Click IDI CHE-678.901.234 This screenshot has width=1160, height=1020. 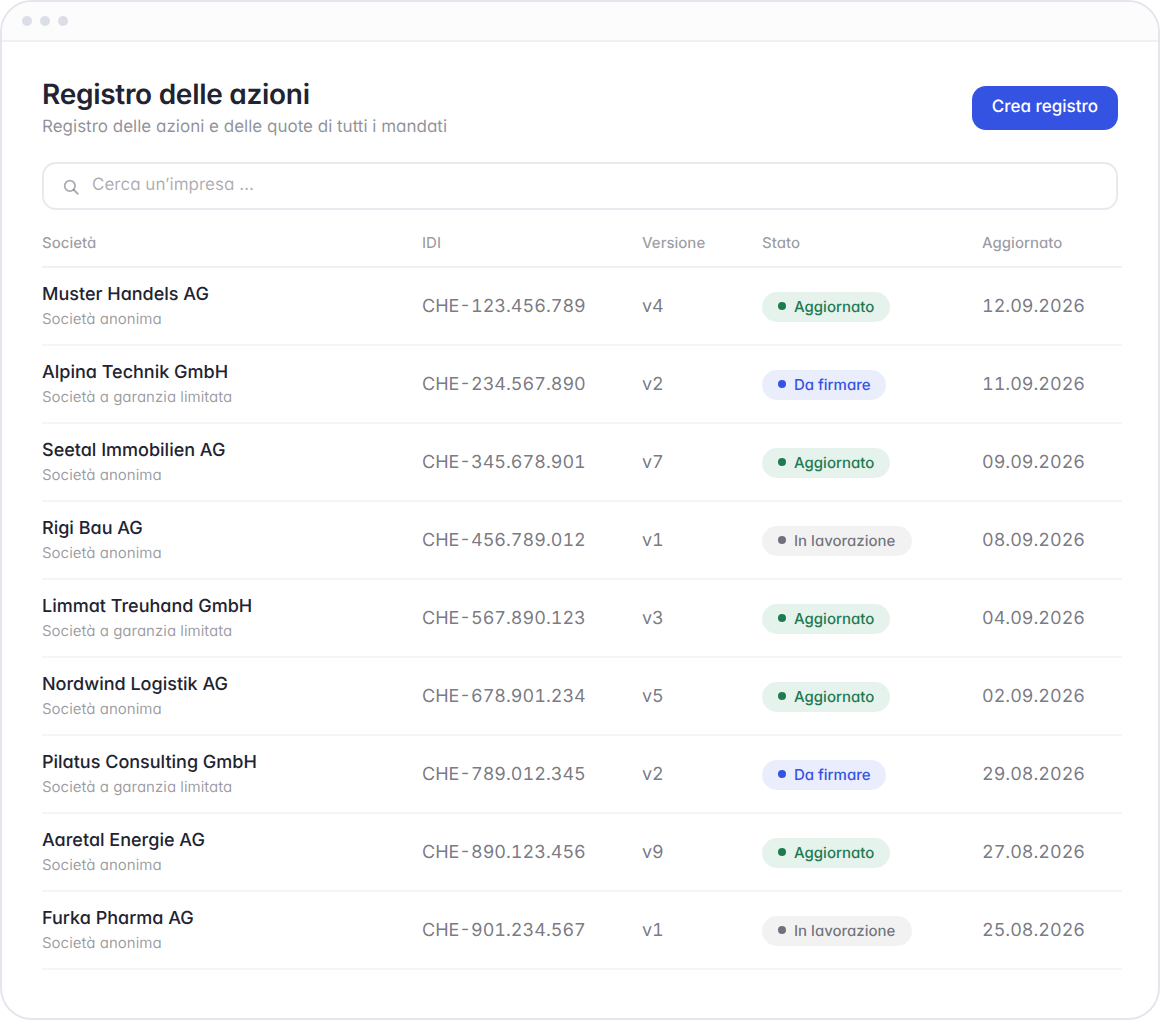tap(503, 696)
